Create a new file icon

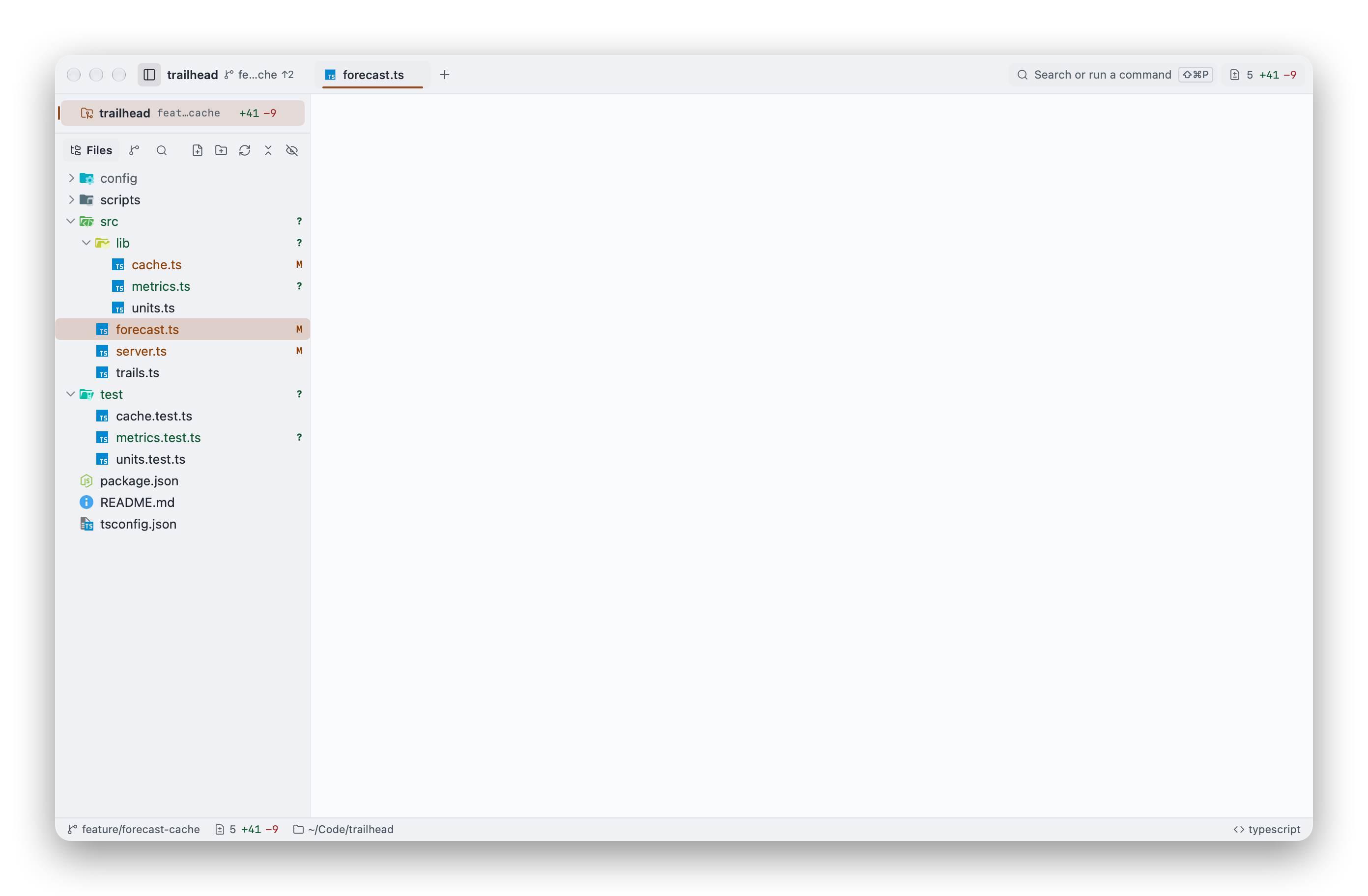(197, 150)
